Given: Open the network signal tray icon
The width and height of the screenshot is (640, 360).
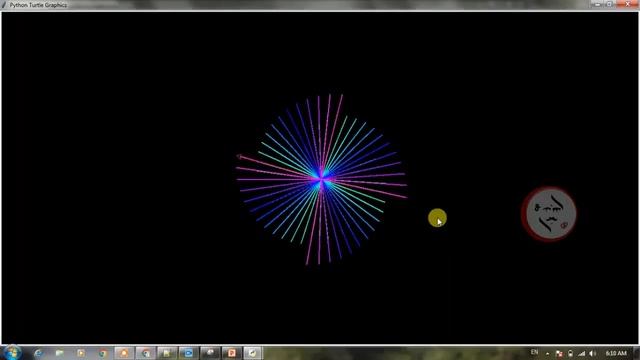Looking at the screenshot, I should 582,353.
